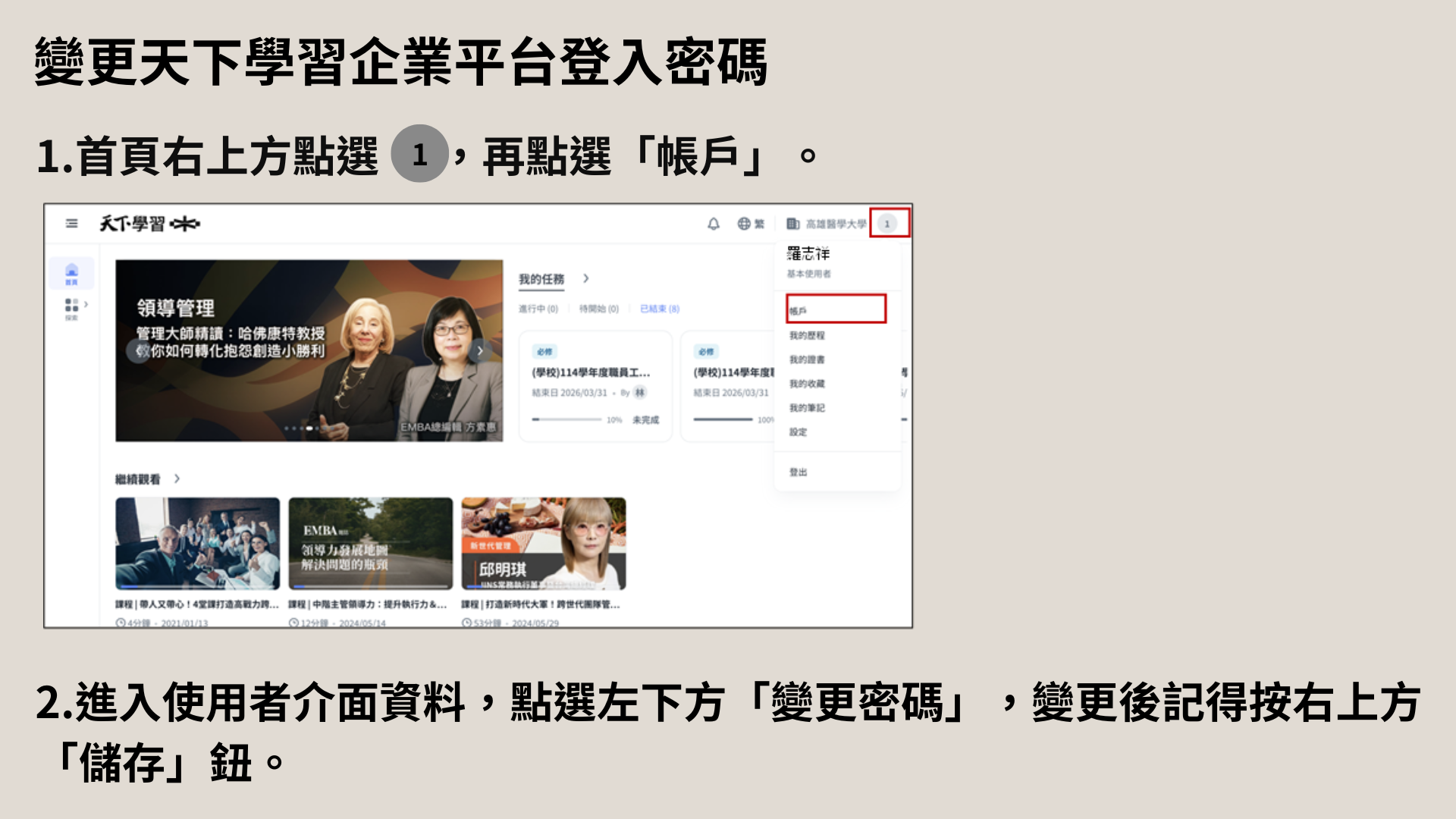The height and width of the screenshot is (819, 1456).
Task: Open the 領導管理 banner image
Action: (309, 350)
